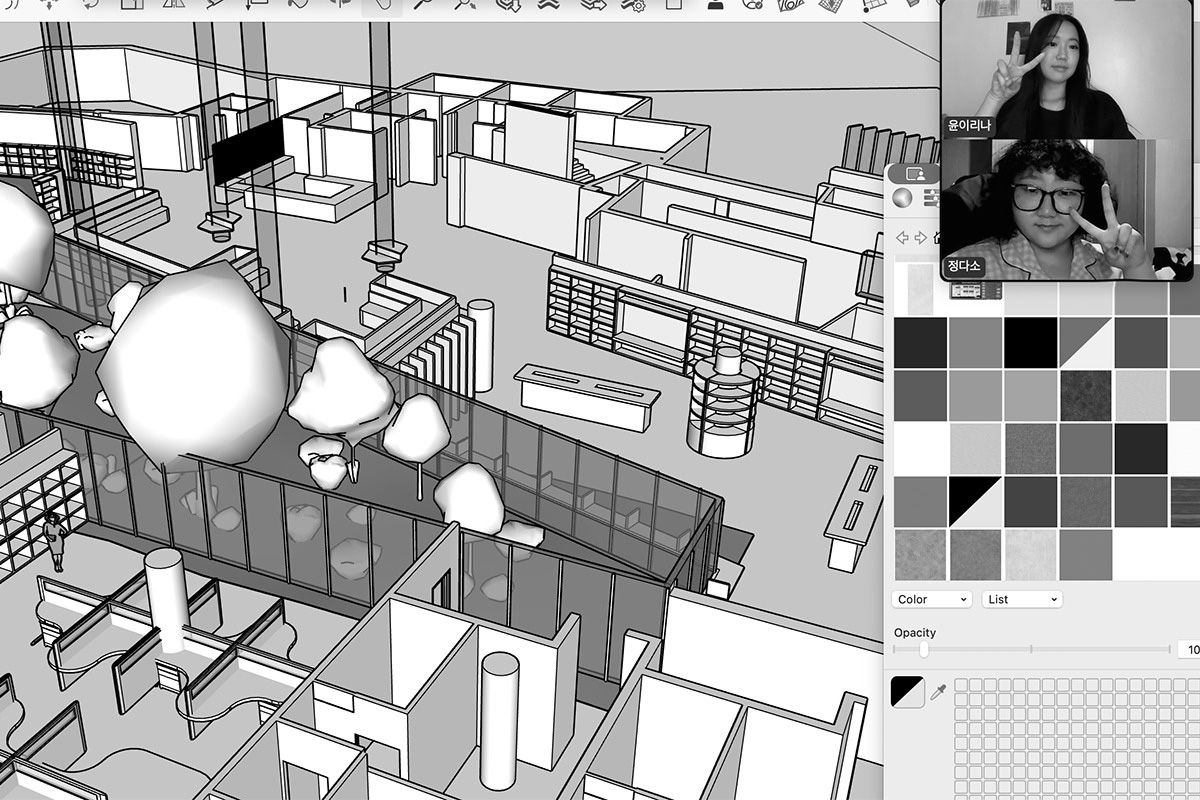Go forward using the right arrow in materials panel

pos(921,238)
